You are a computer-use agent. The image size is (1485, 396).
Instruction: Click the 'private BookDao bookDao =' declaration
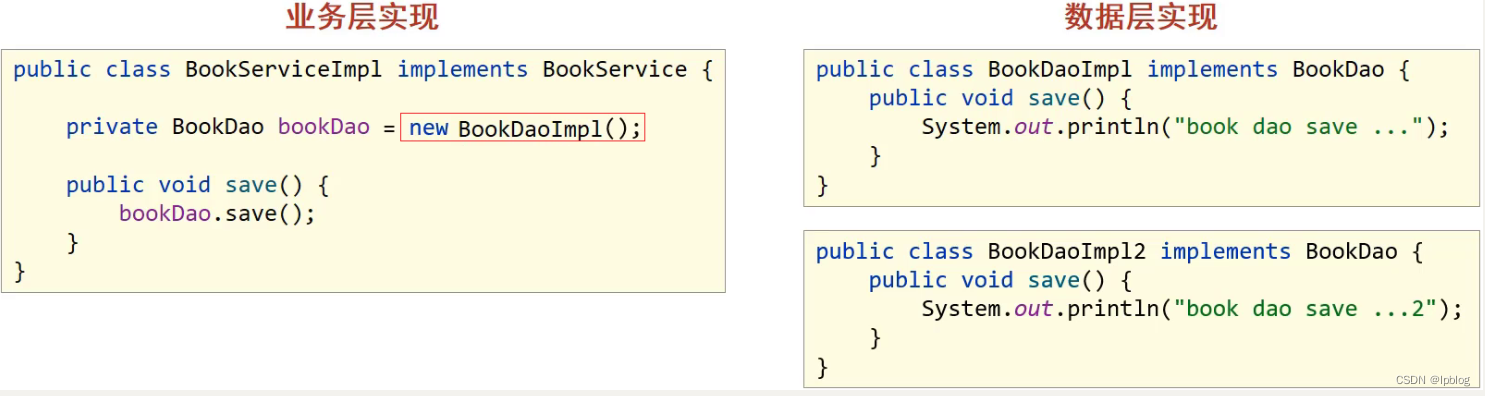[232, 128]
